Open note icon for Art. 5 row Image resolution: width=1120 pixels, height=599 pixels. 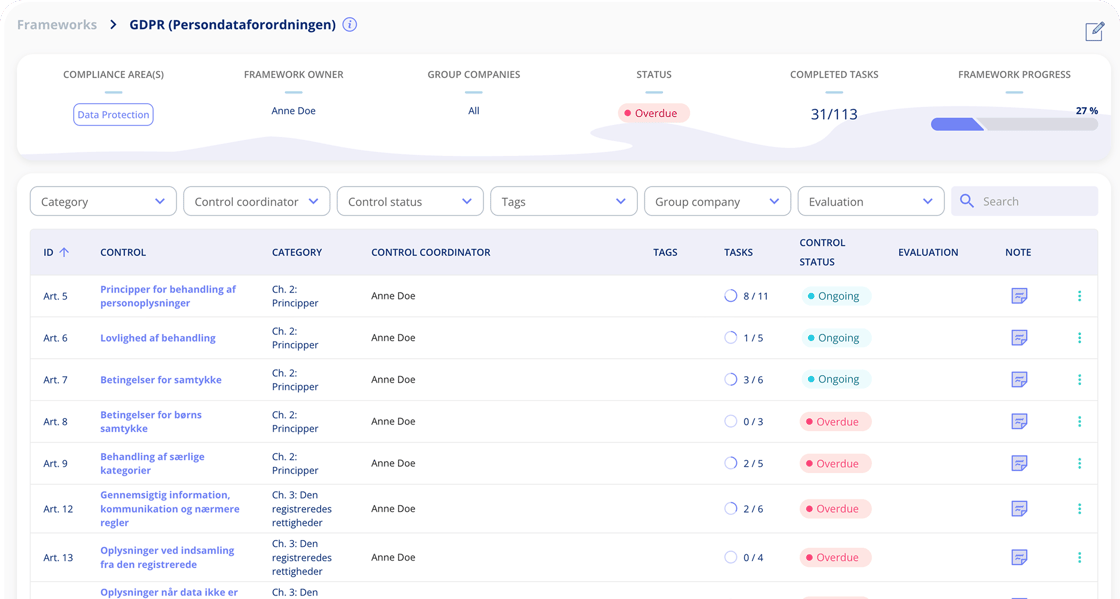point(1019,296)
